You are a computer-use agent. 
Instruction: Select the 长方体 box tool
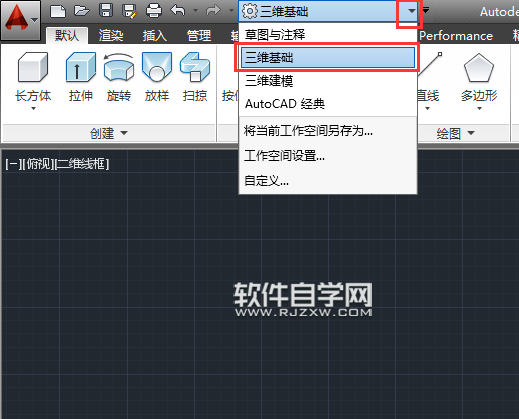coord(33,76)
